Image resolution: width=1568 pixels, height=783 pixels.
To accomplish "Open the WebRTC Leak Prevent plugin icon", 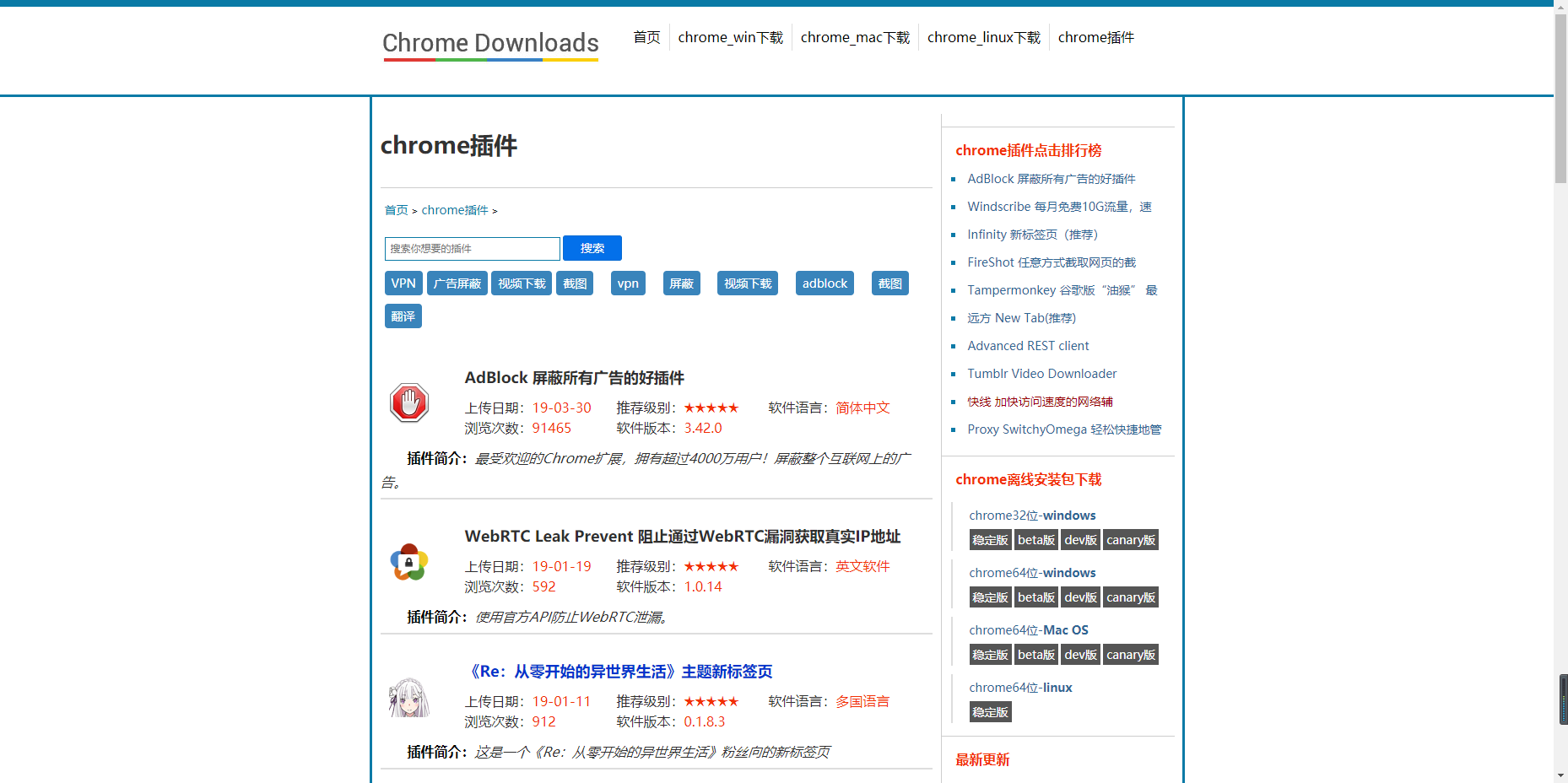I will [x=409, y=561].
